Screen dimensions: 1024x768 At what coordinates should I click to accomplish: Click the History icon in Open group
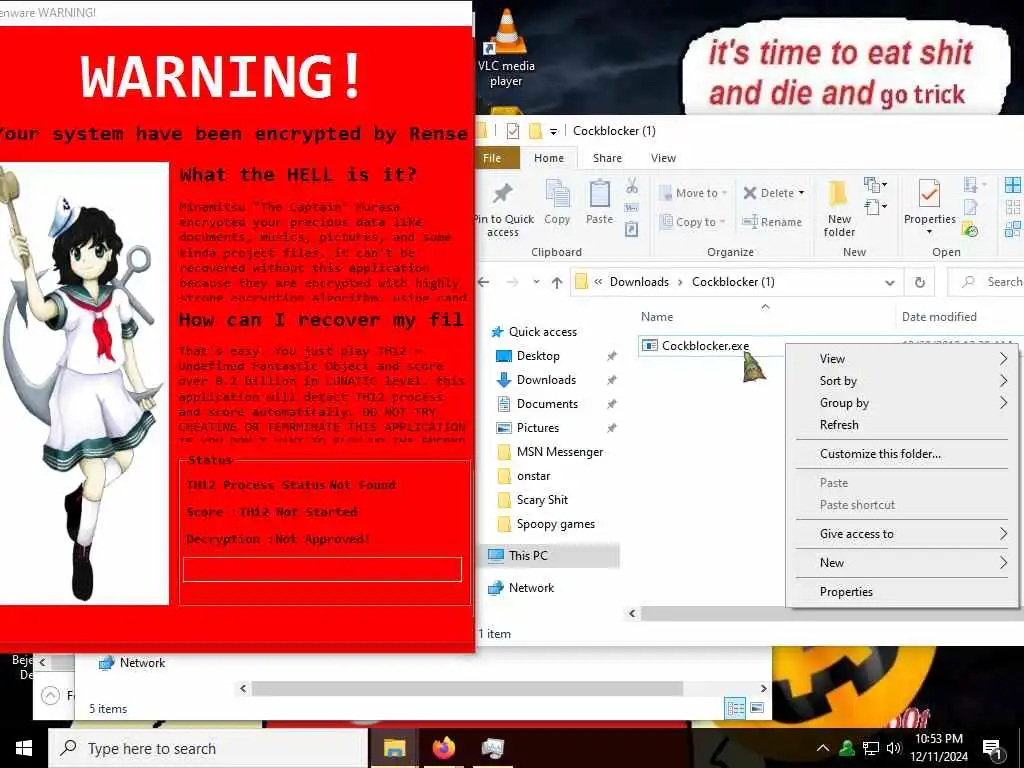click(x=970, y=230)
